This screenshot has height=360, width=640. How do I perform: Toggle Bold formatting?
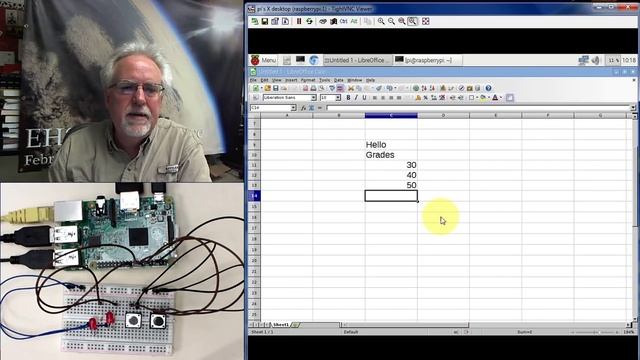point(348,98)
